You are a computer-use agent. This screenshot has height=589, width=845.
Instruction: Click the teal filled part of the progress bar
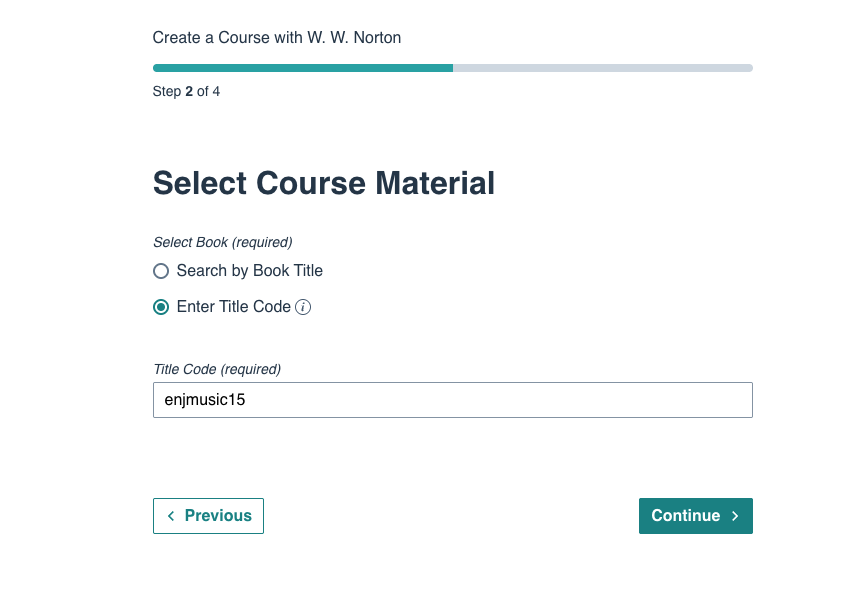point(302,68)
